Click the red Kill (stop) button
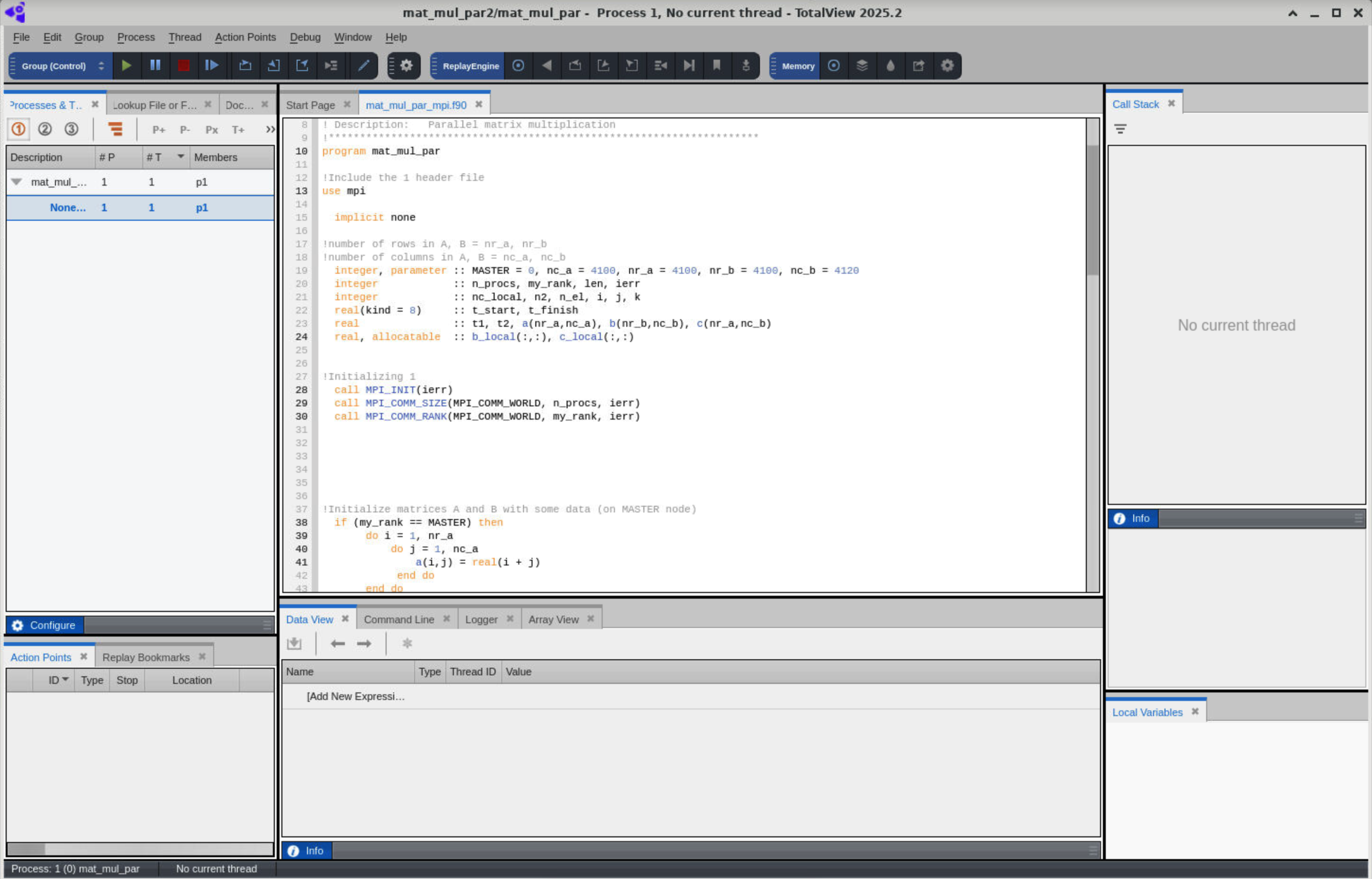Viewport: 1372px width, 879px height. click(x=183, y=66)
